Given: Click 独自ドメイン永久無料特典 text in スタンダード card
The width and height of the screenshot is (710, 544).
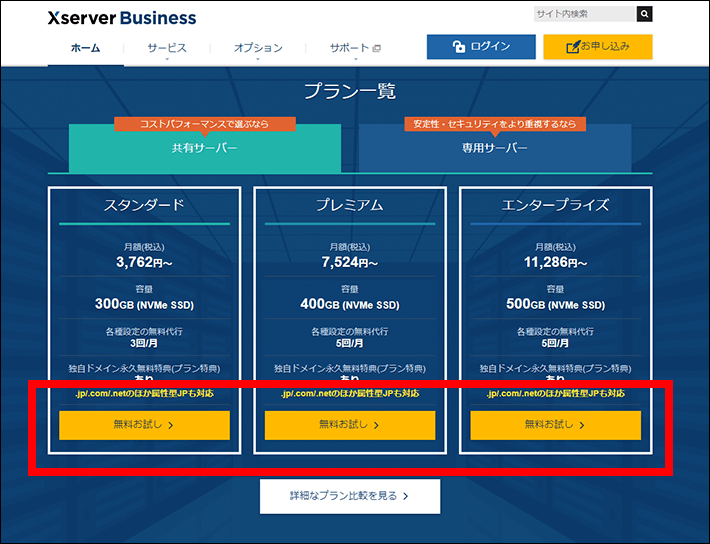Looking at the screenshot, I should point(144,369).
